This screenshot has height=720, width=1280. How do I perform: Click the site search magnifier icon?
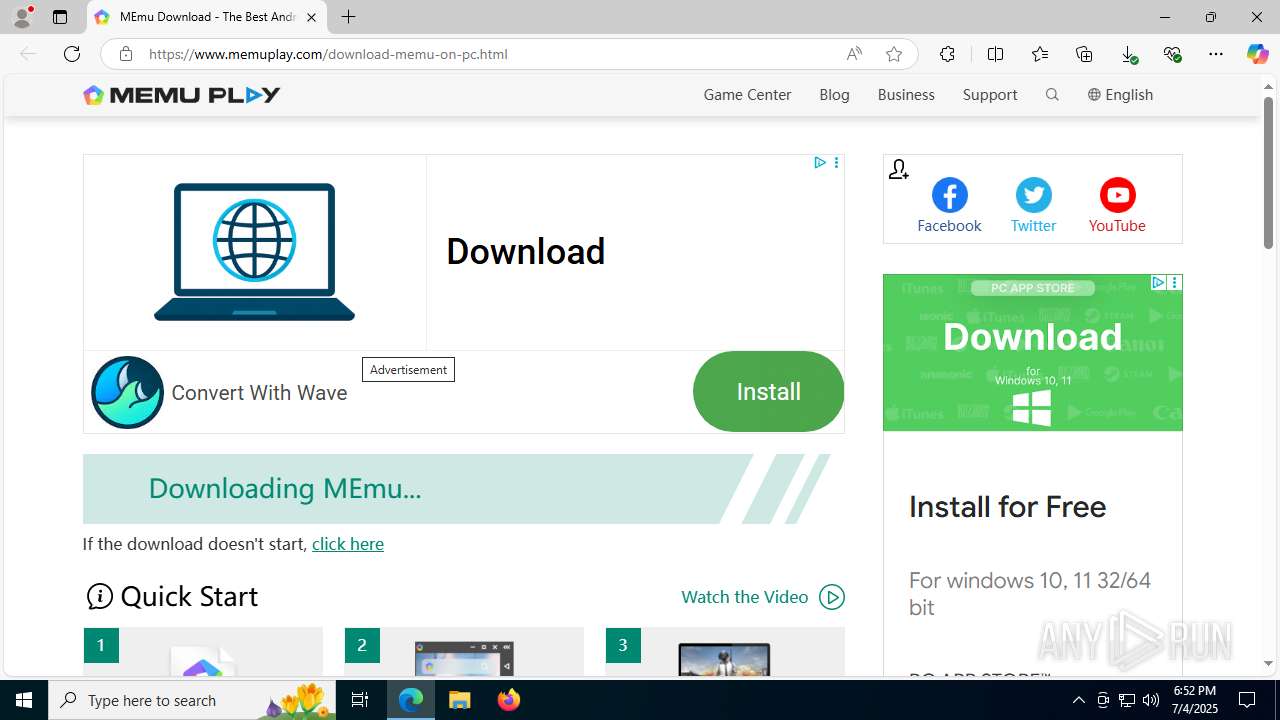(1052, 94)
